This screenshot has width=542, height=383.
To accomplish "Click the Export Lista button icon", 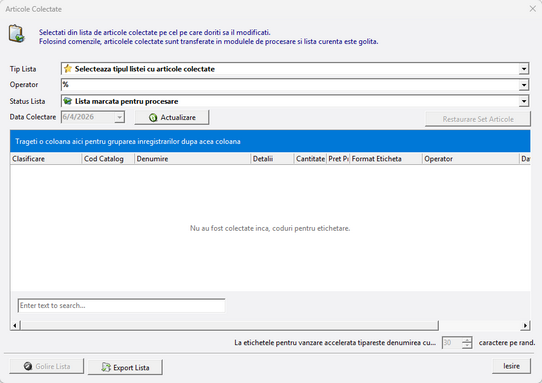I will [106, 367].
